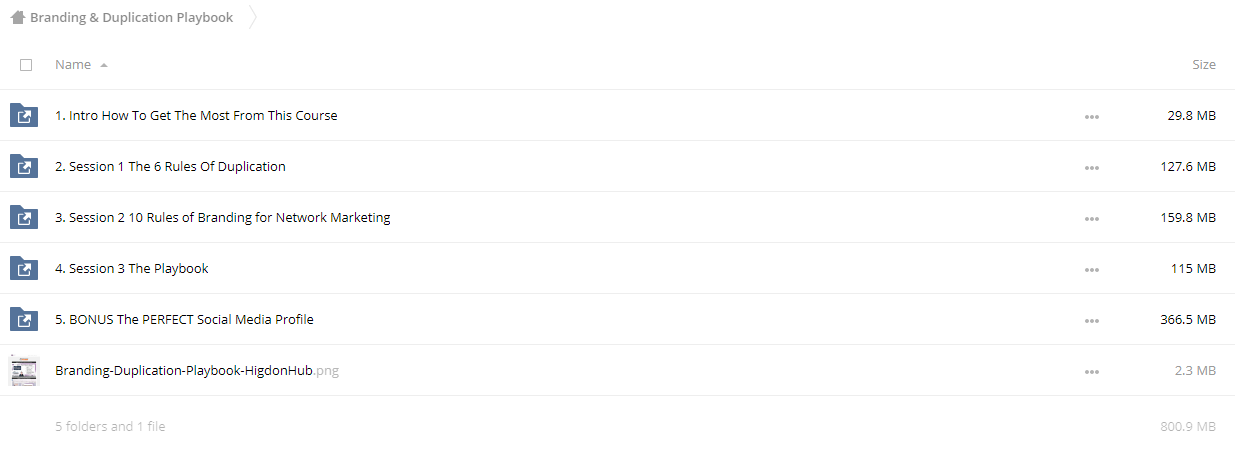Click shared folder icon for Intro row
Screen dimensions: 1235x459
click(24, 115)
